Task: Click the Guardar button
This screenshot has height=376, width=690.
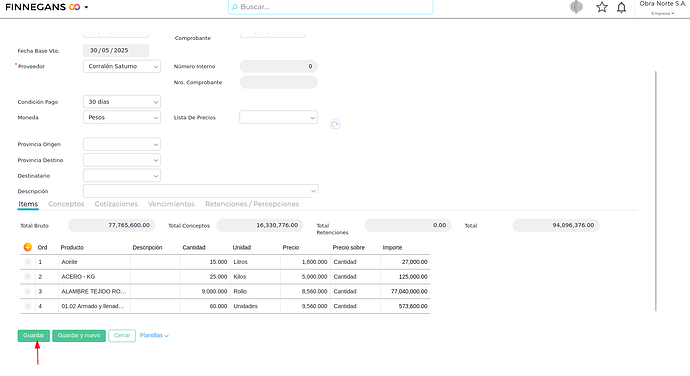Action: coord(33,335)
